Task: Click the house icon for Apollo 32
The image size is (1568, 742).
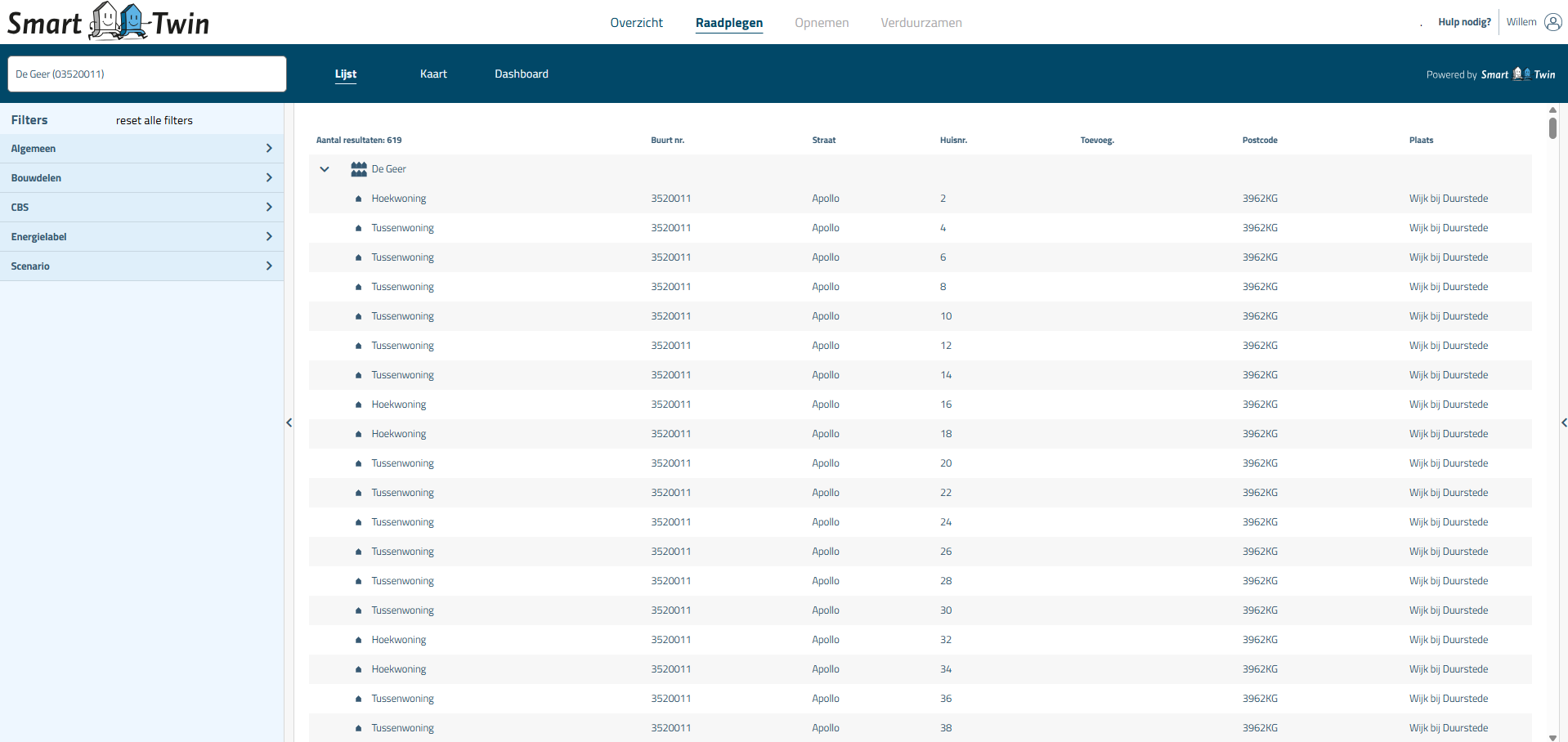Action: (358, 640)
